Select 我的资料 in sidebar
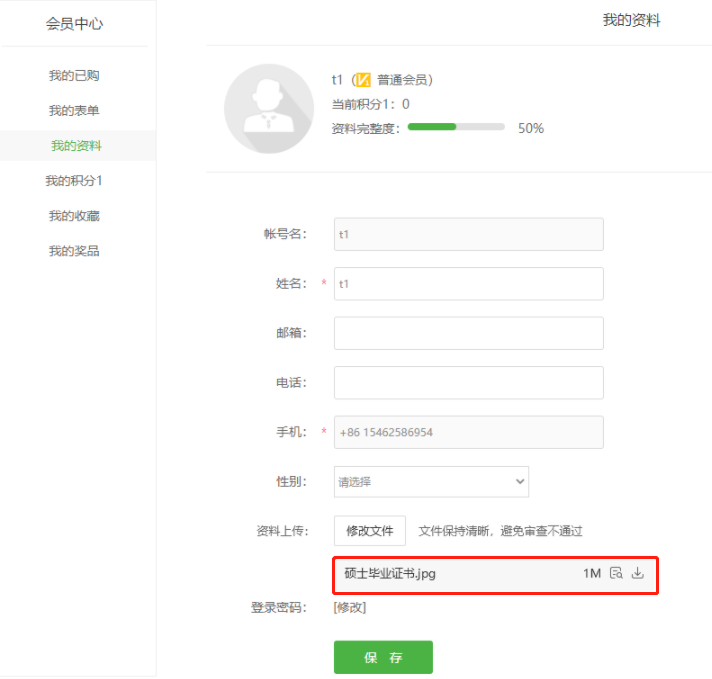Screen dimensions: 712x679 [x=76, y=146]
